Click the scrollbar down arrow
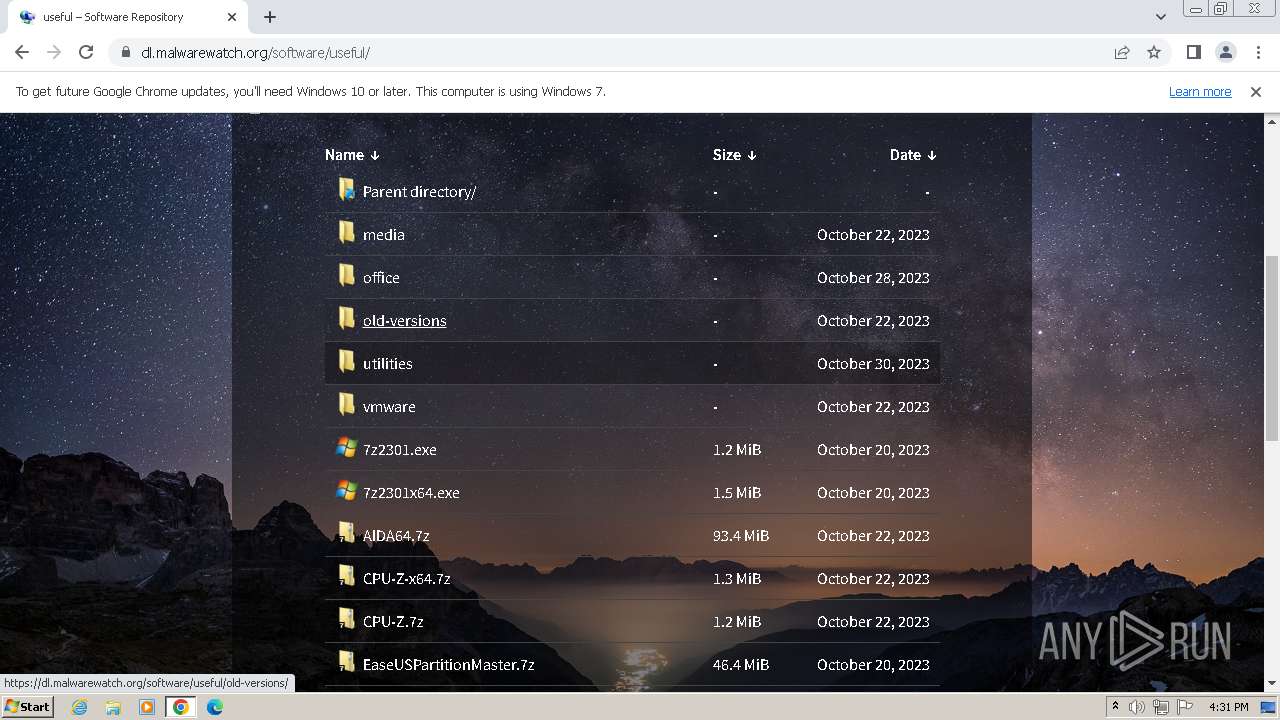Viewport: 1280px width, 720px height. 1272,684
